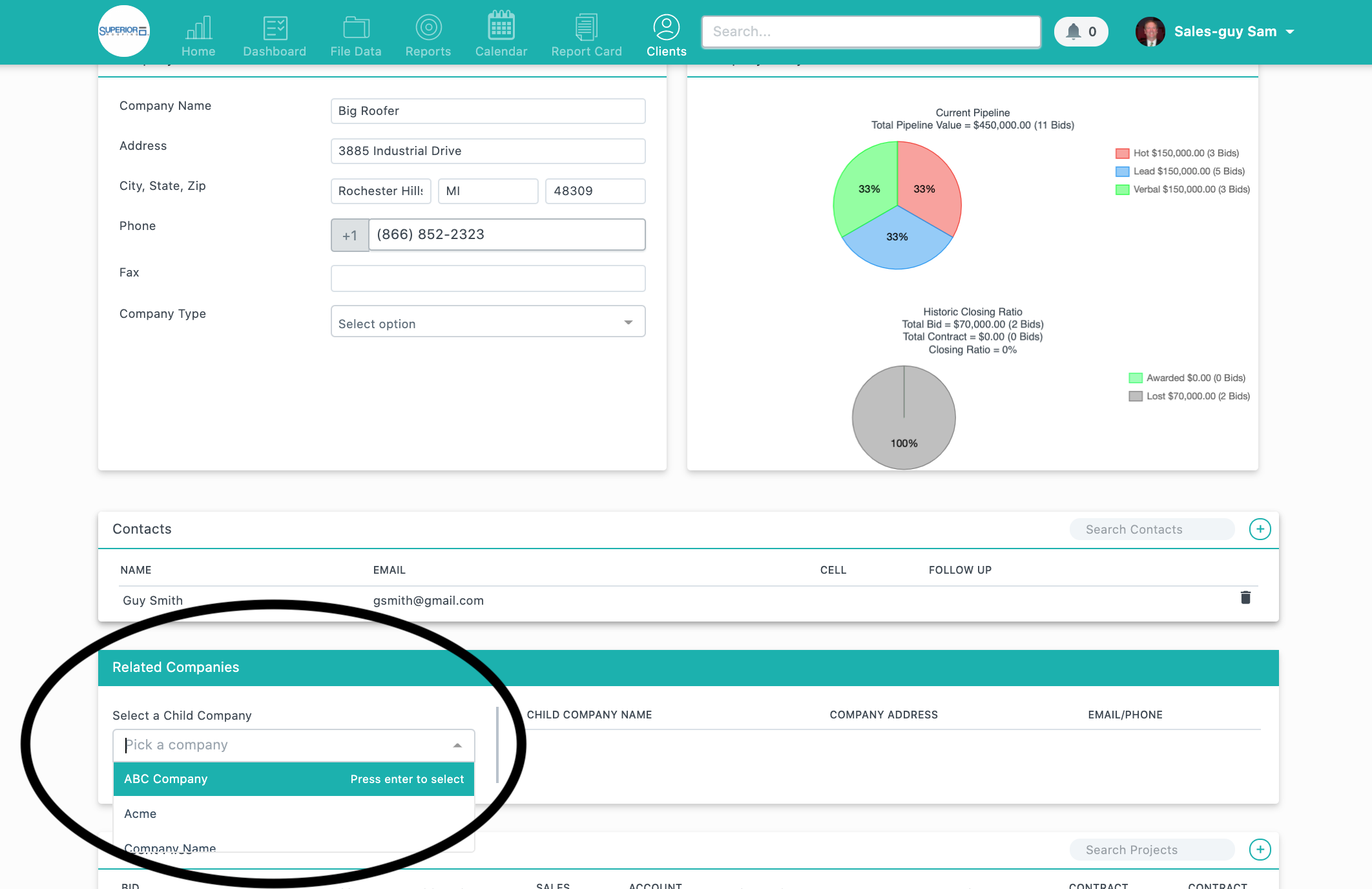Add a new project with plus icon

point(1260,850)
